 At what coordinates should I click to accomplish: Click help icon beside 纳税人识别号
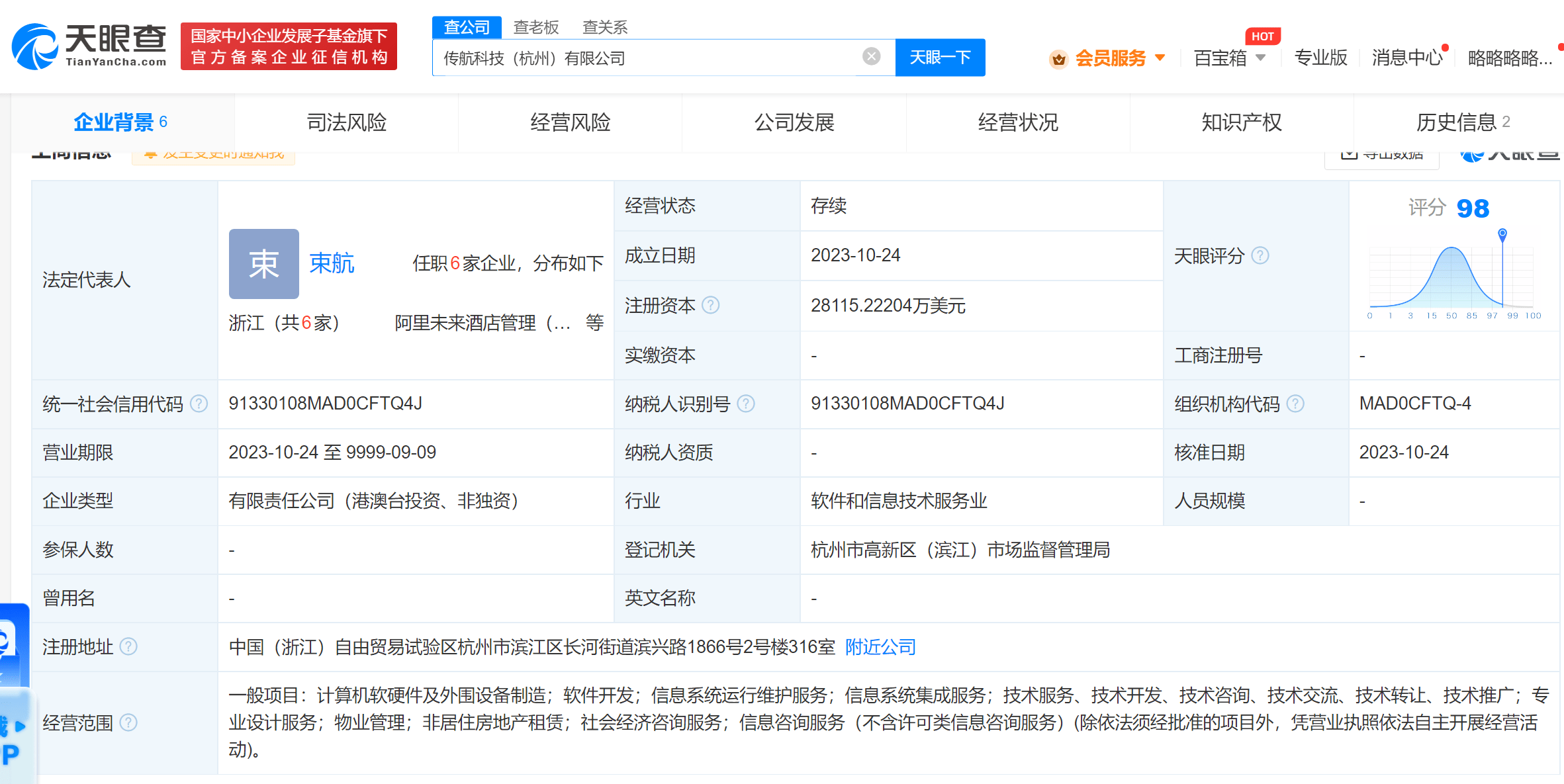(x=746, y=404)
